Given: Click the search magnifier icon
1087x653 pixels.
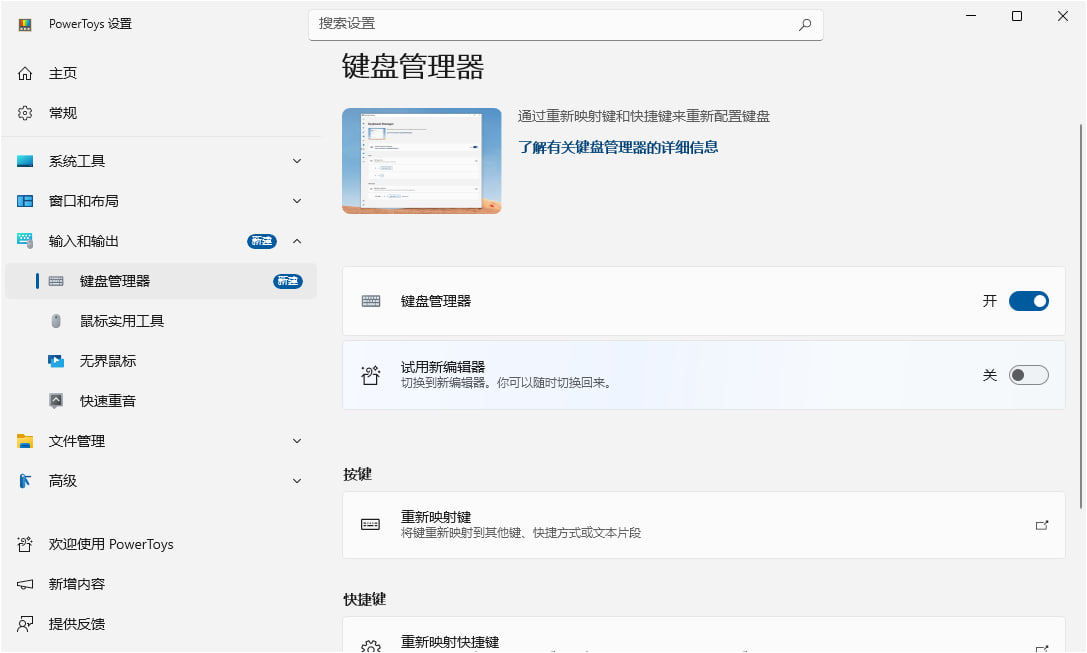Looking at the screenshot, I should tap(805, 24).
